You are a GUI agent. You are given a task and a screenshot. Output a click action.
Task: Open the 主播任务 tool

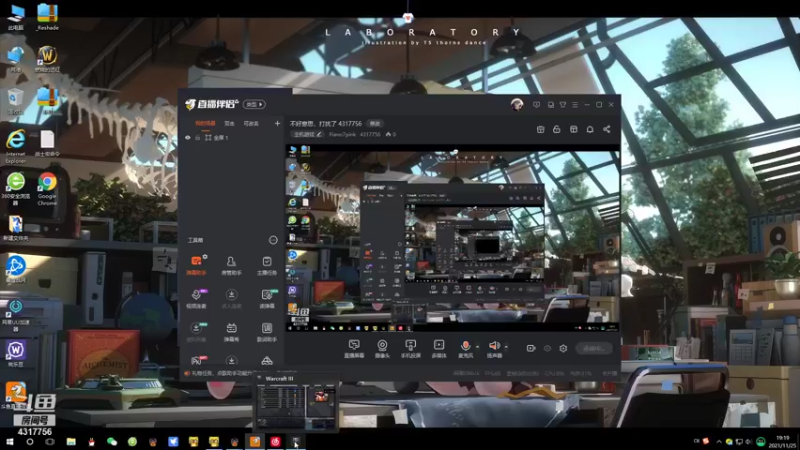click(x=267, y=265)
